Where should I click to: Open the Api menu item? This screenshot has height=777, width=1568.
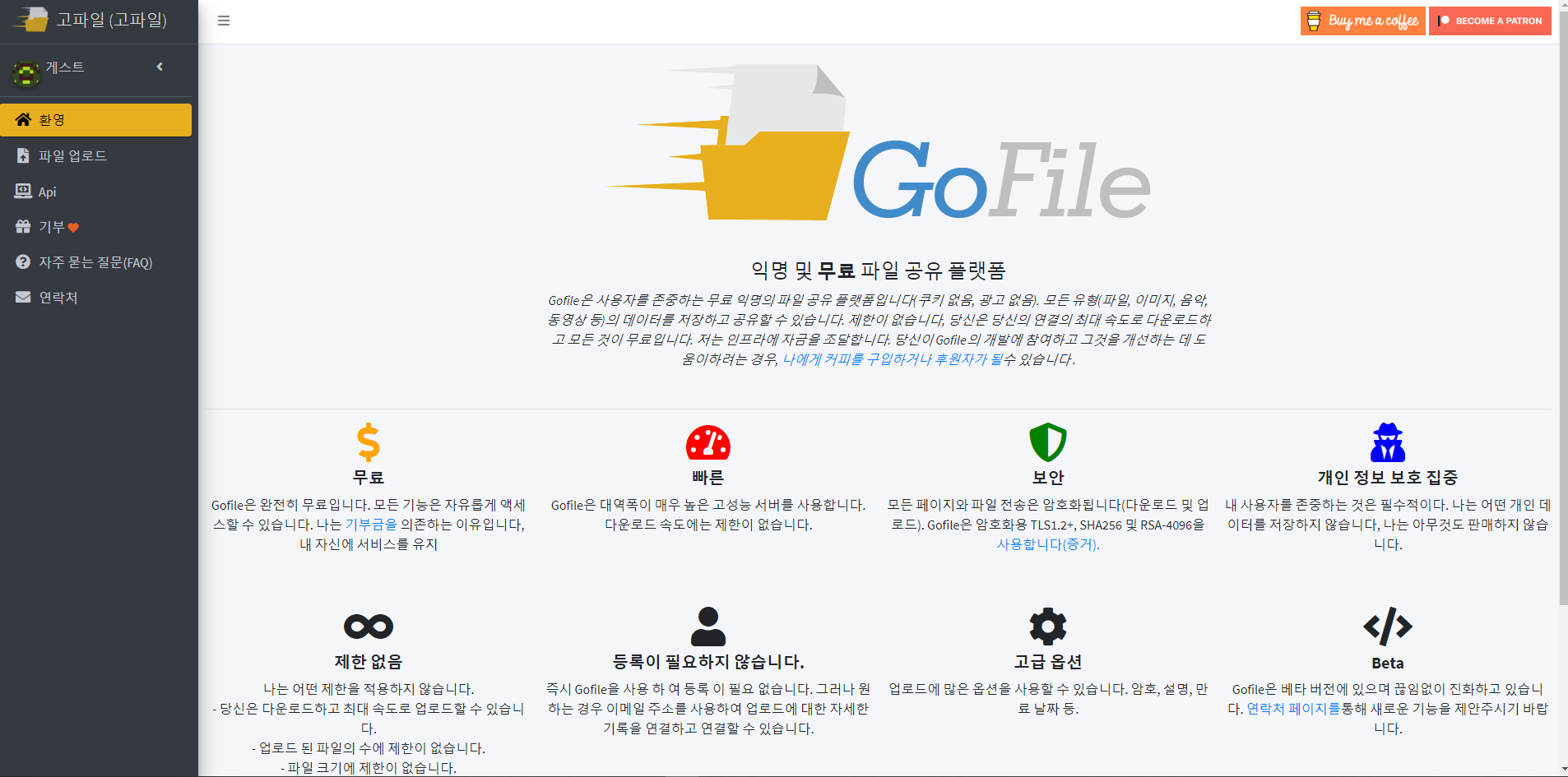point(96,192)
